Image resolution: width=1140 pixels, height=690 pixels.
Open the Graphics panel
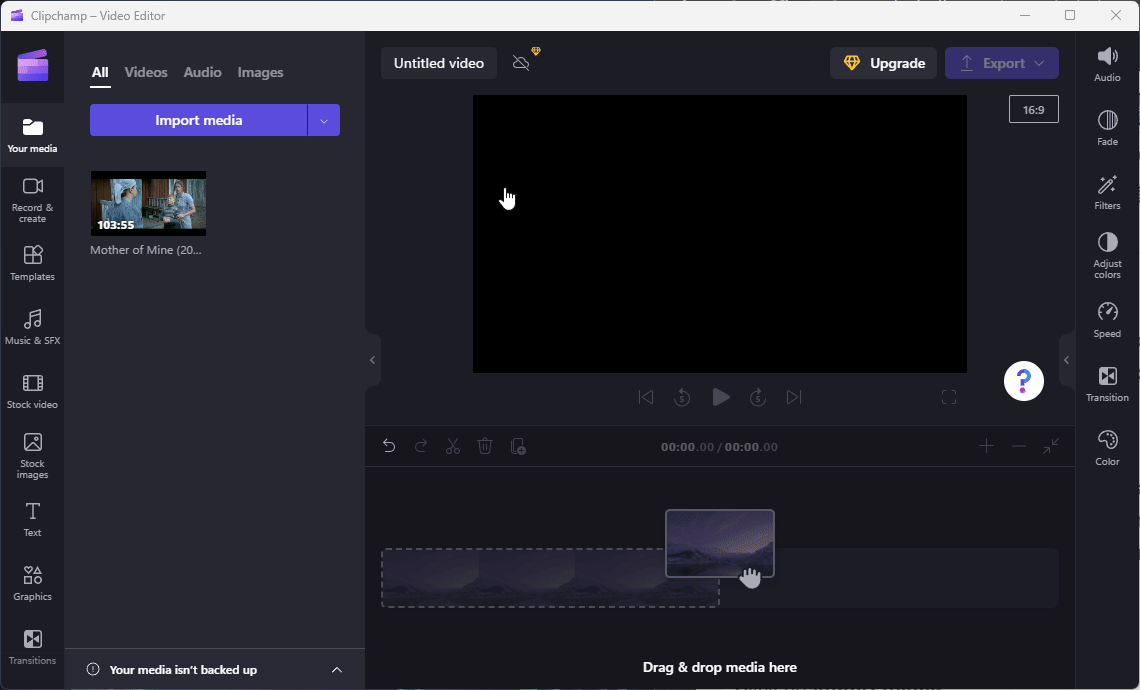[x=32, y=582]
